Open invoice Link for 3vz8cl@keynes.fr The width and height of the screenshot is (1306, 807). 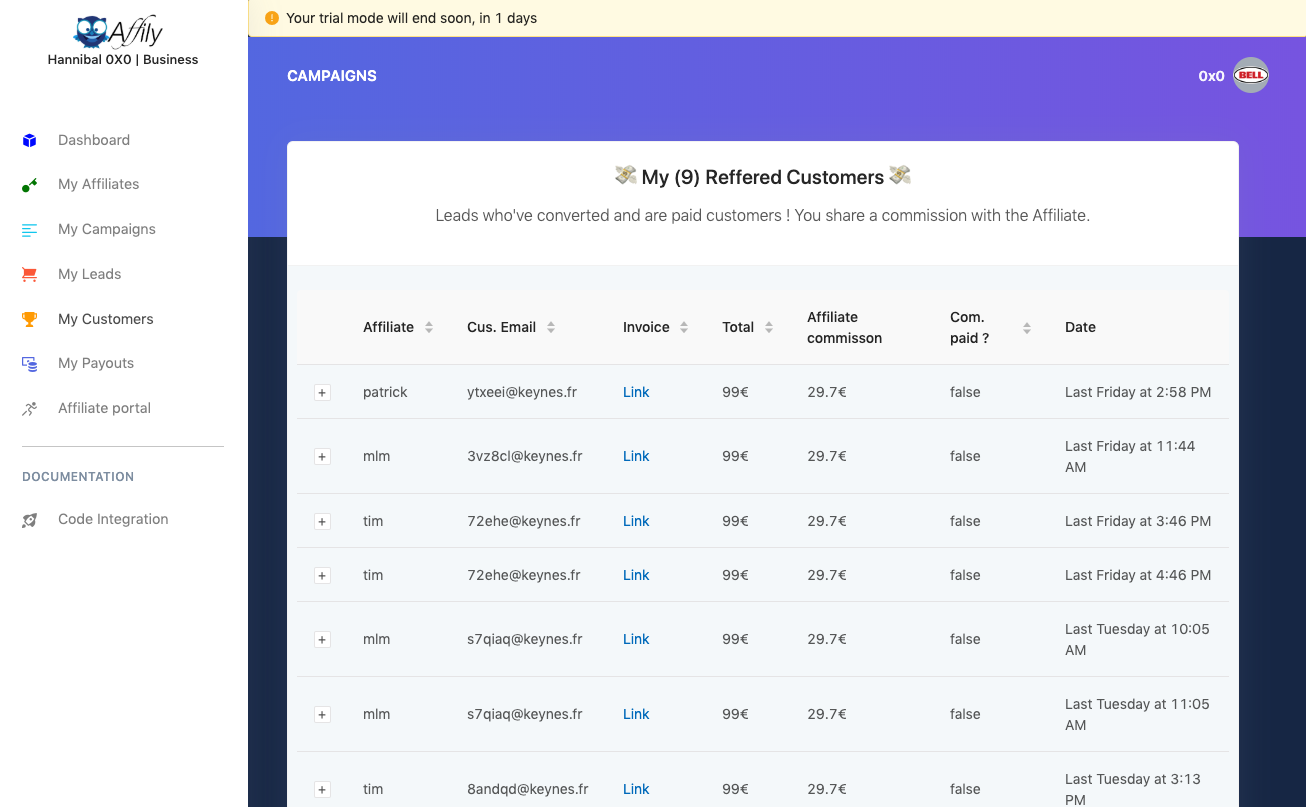(636, 456)
